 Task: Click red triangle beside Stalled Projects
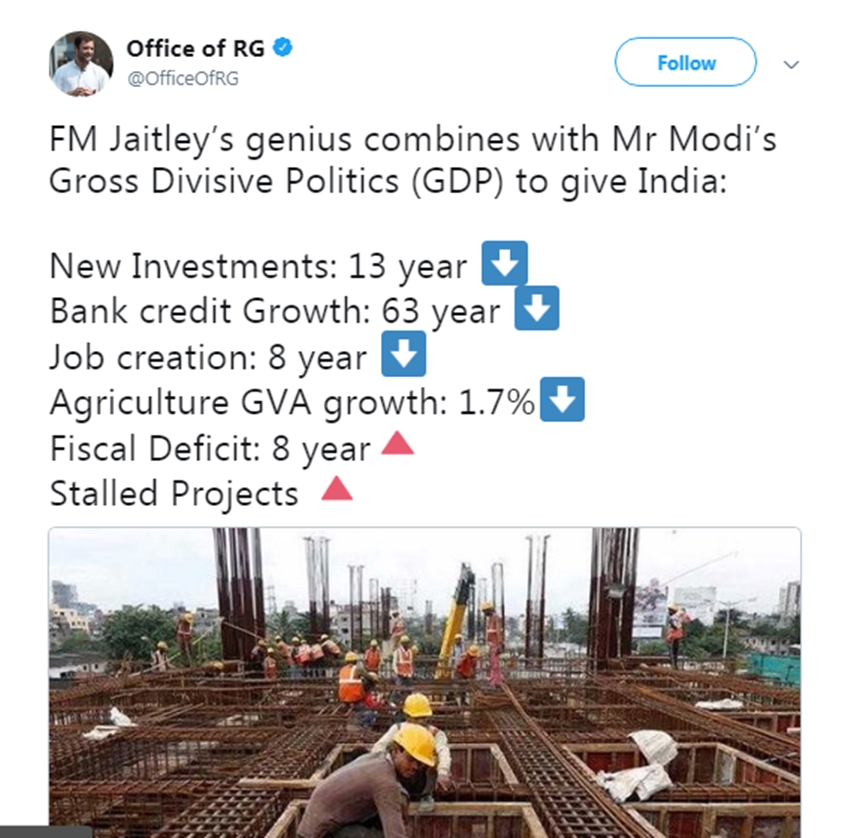click(x=337, y=489)
